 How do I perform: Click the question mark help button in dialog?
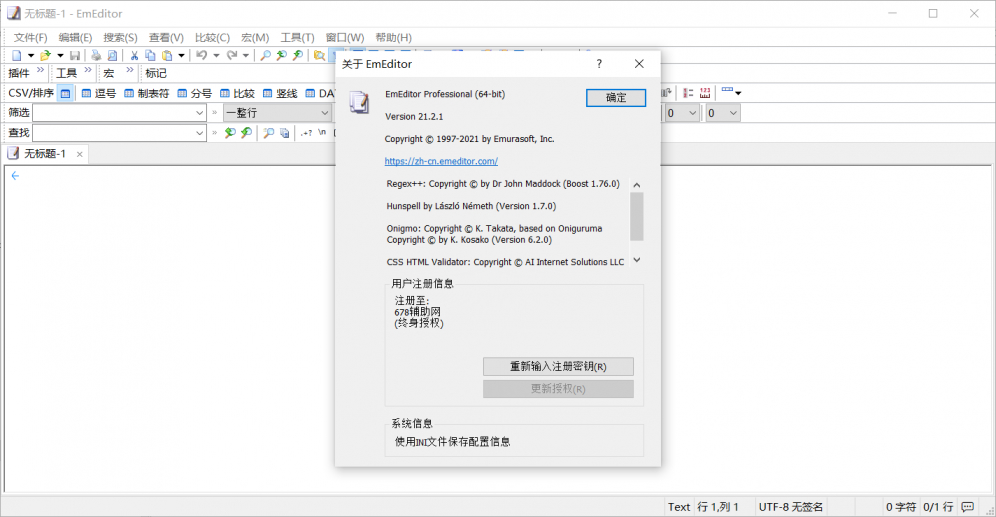[599, 64]
